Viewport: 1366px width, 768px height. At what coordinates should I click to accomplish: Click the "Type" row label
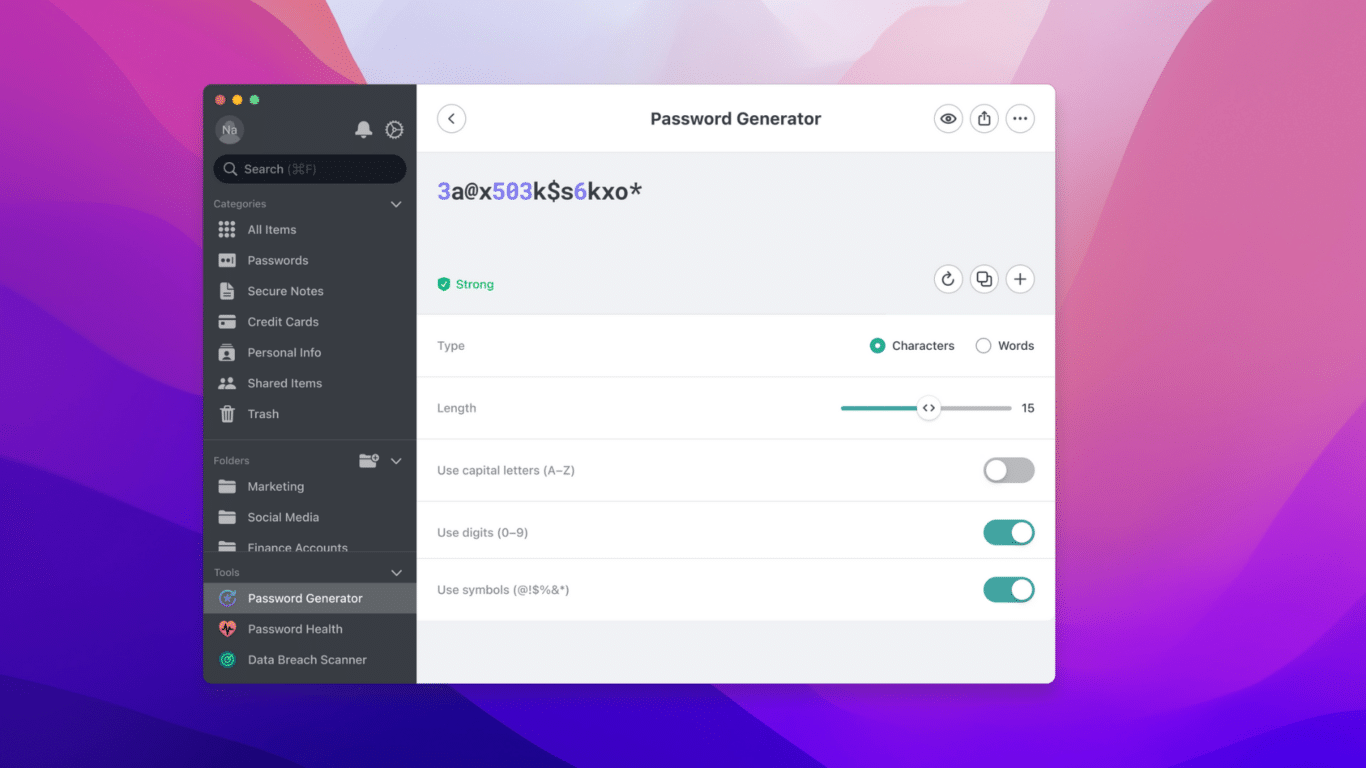(451, 346)
